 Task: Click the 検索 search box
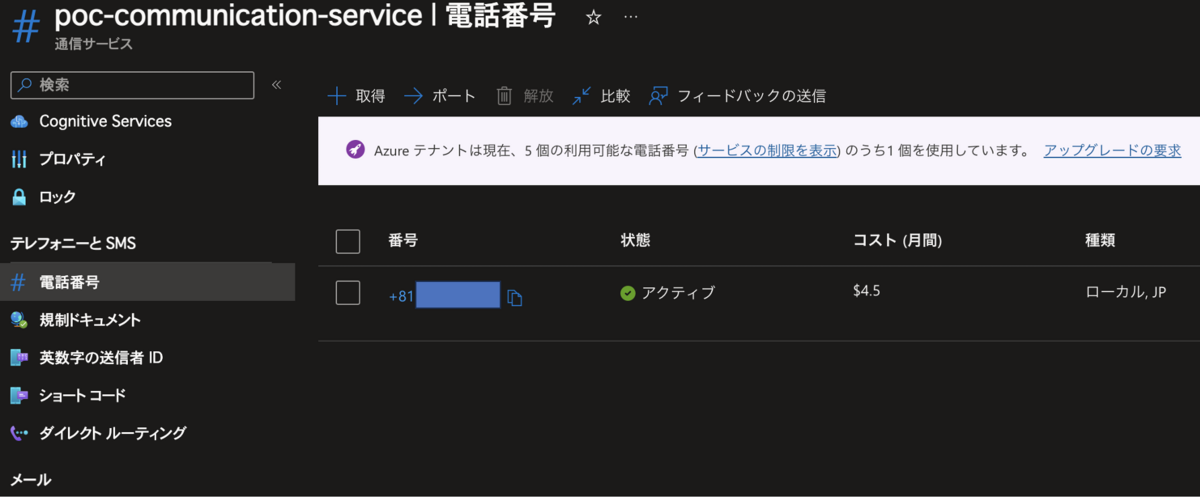[132, 85]
